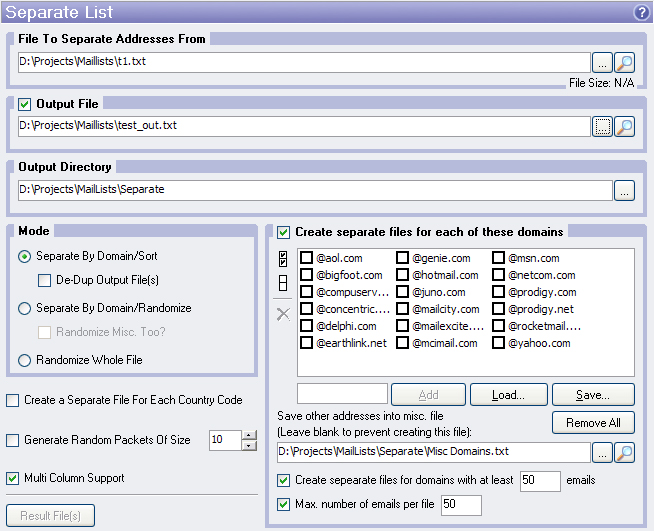654x531 pixels.
Task: Browse for the misc domains file
Action: click(x=602, y=452)
